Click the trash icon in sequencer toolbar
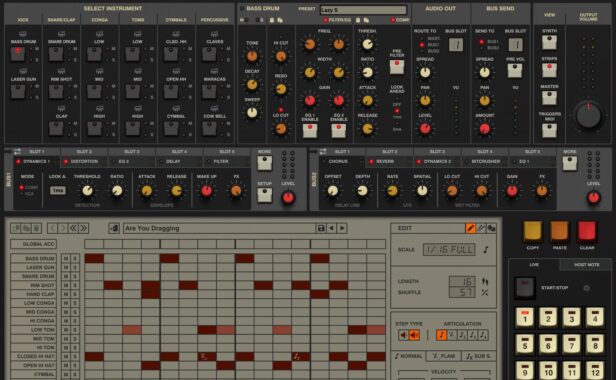The width and height of the screenshot is (616, 380). [x=36, y=228]
